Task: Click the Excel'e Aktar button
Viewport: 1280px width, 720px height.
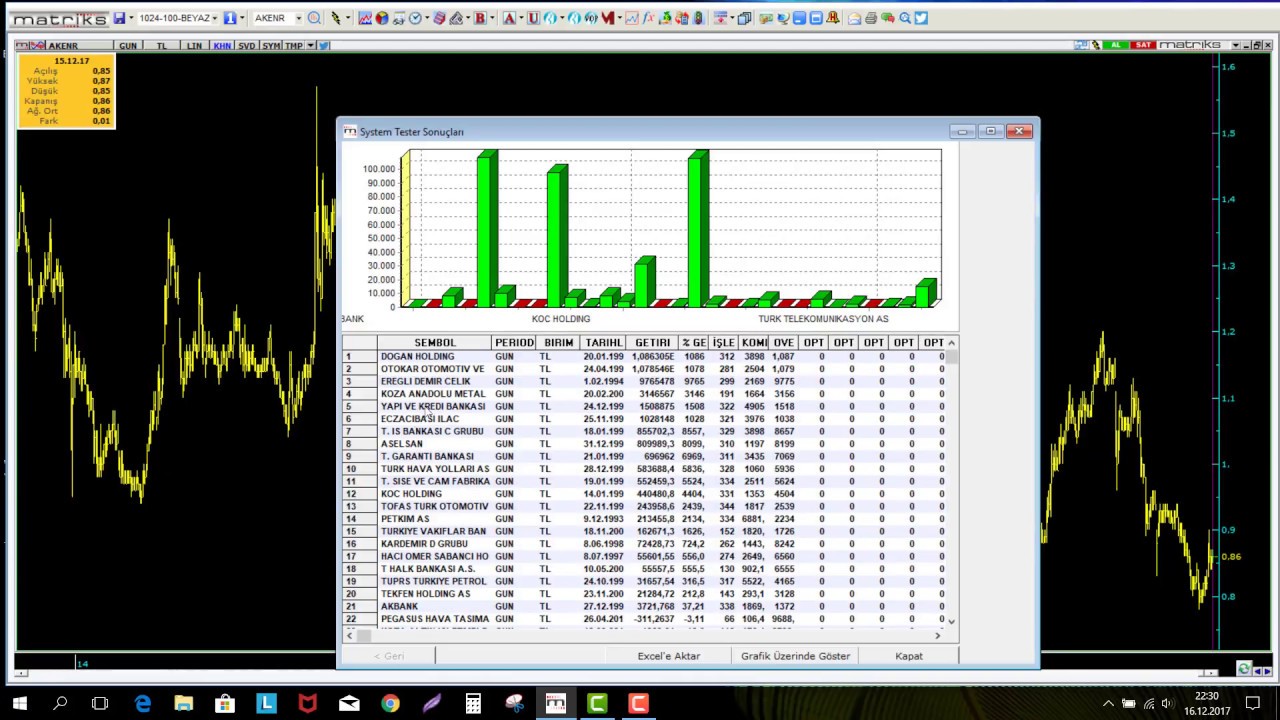Action: click(x=669, y=656)
